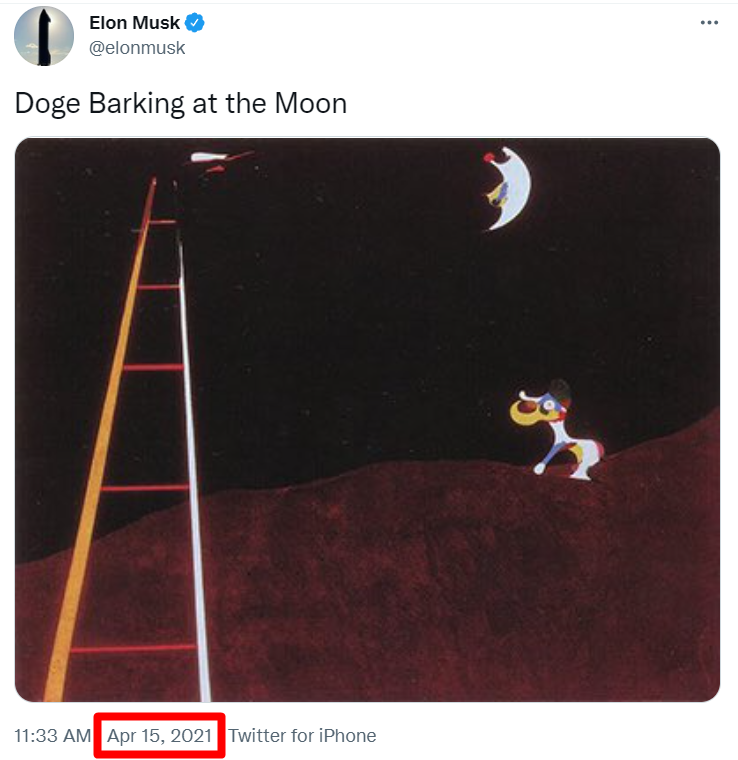This screenshot has height=760, width=738.
Task: Click the bottom red rung of the ladder
Action: click(133, 649)
